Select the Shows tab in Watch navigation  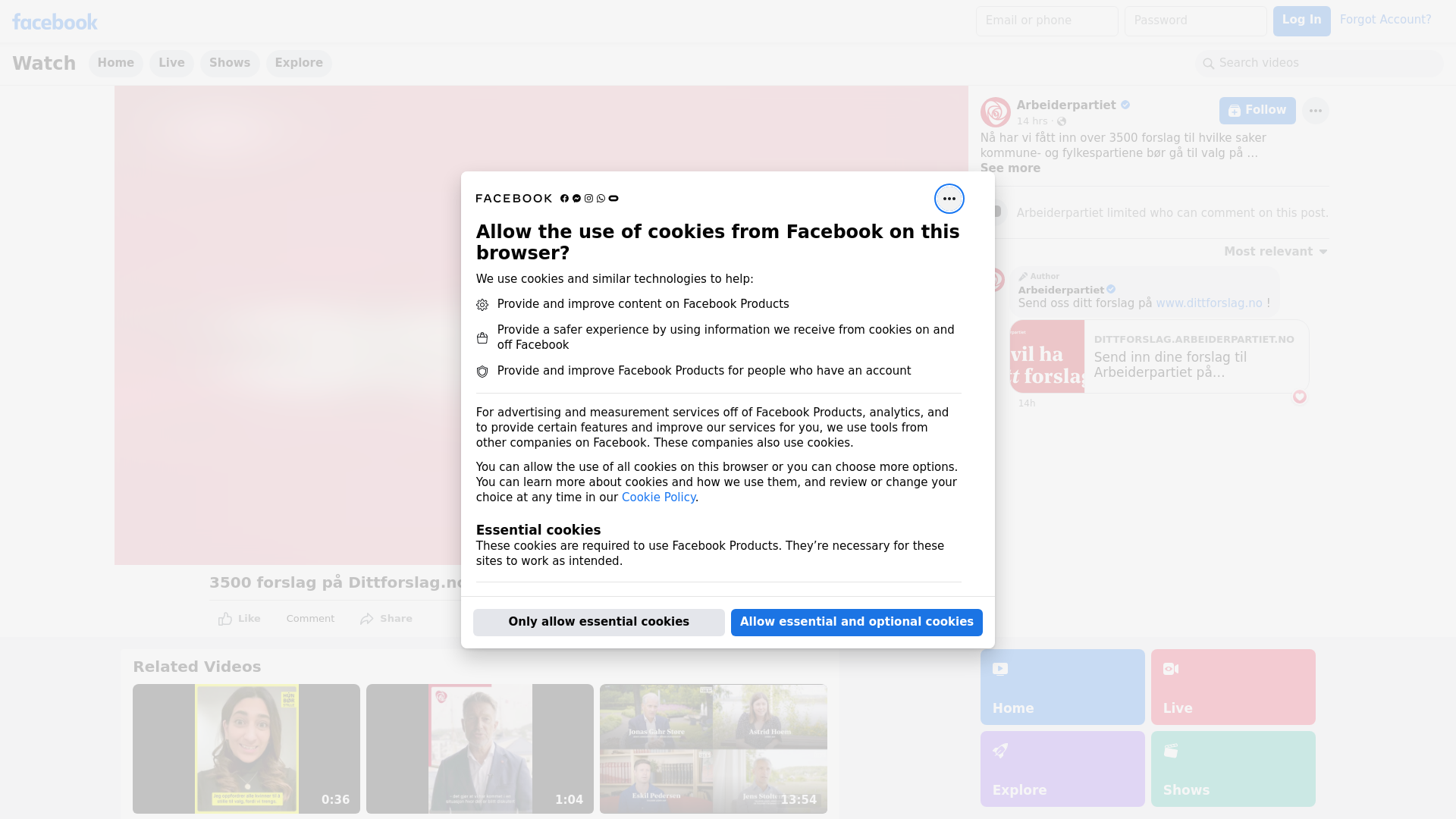[x=230, y=63]
